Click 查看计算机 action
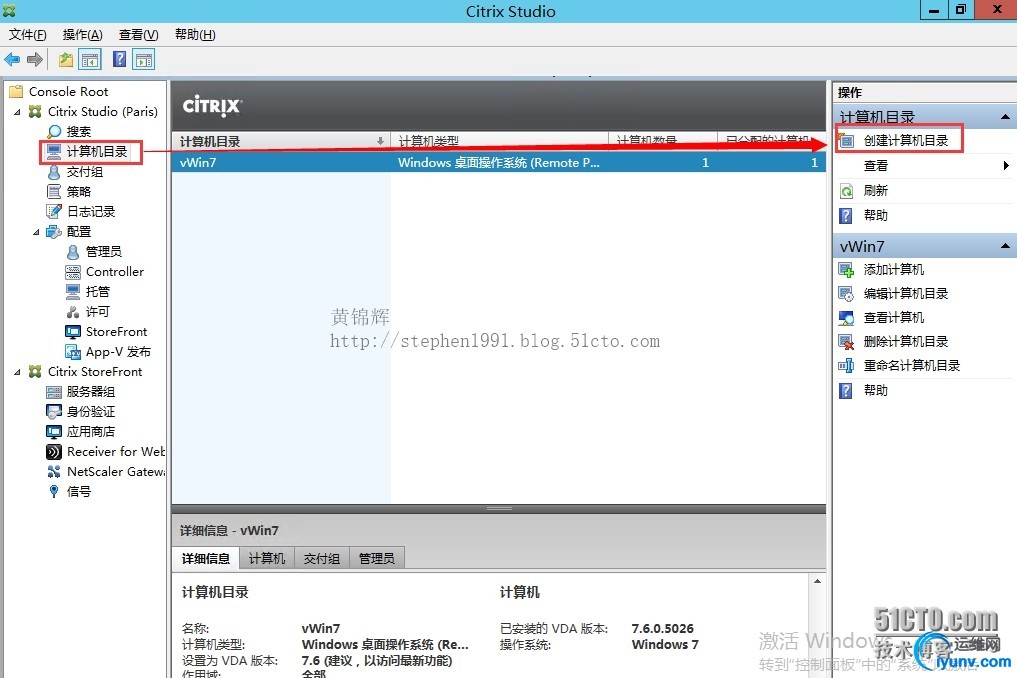 coord(894,318)
